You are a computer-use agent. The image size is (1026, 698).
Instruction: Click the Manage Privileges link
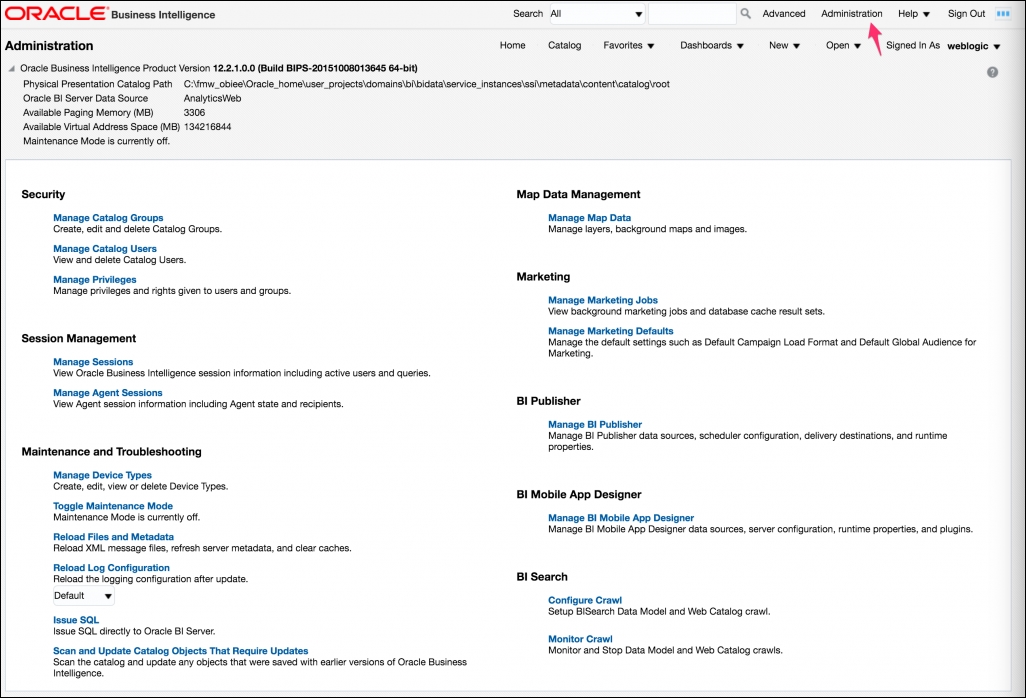pos(95,279)
